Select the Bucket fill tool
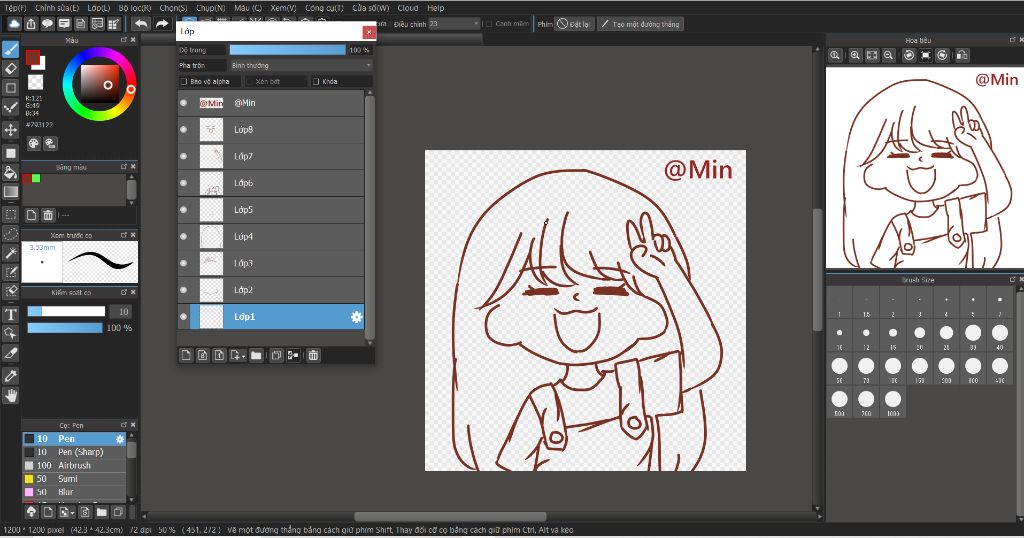Screen dimensions: 1024x538 pos(11,172)
